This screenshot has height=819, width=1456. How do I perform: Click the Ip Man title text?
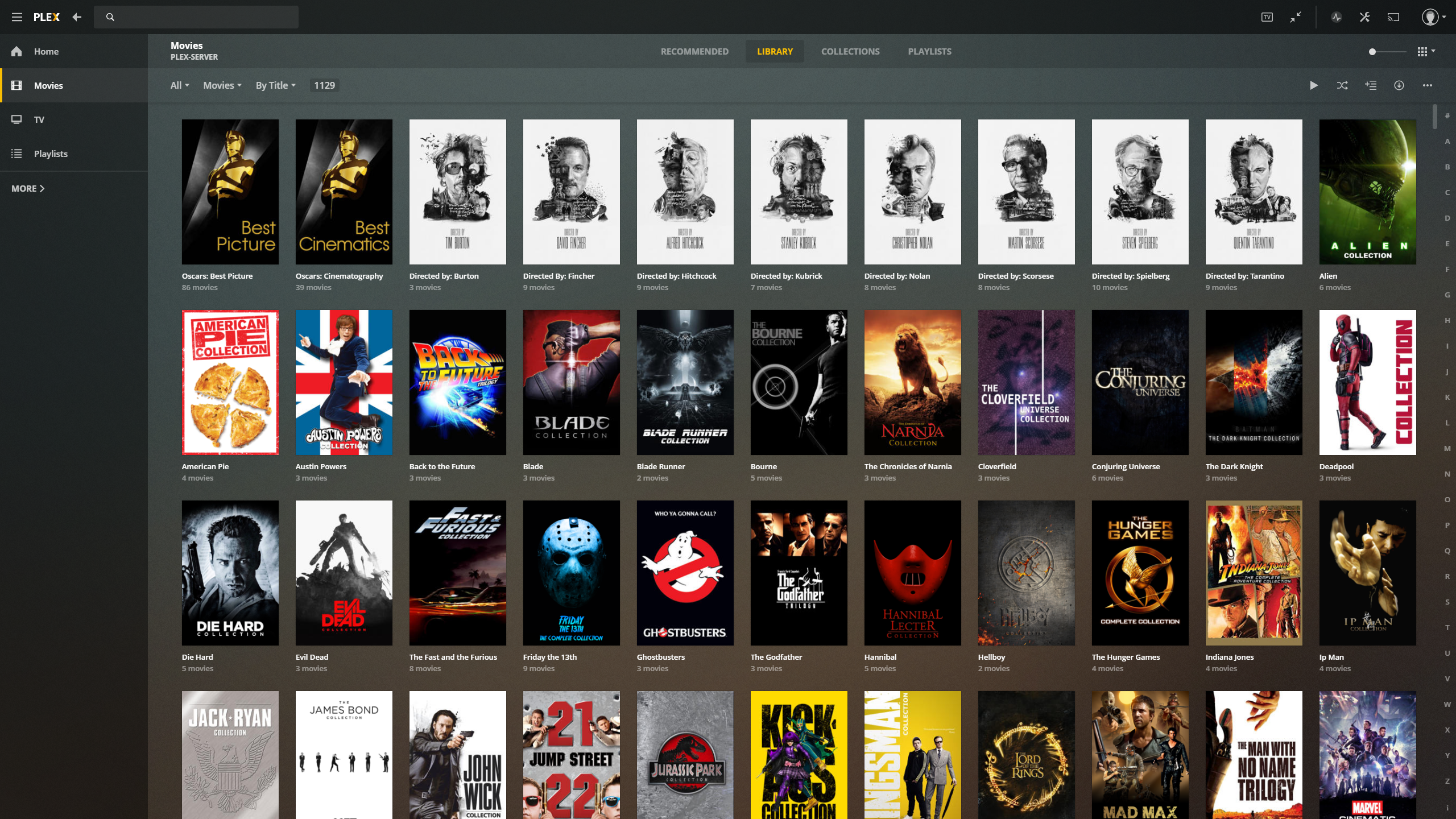[1331, 657]
